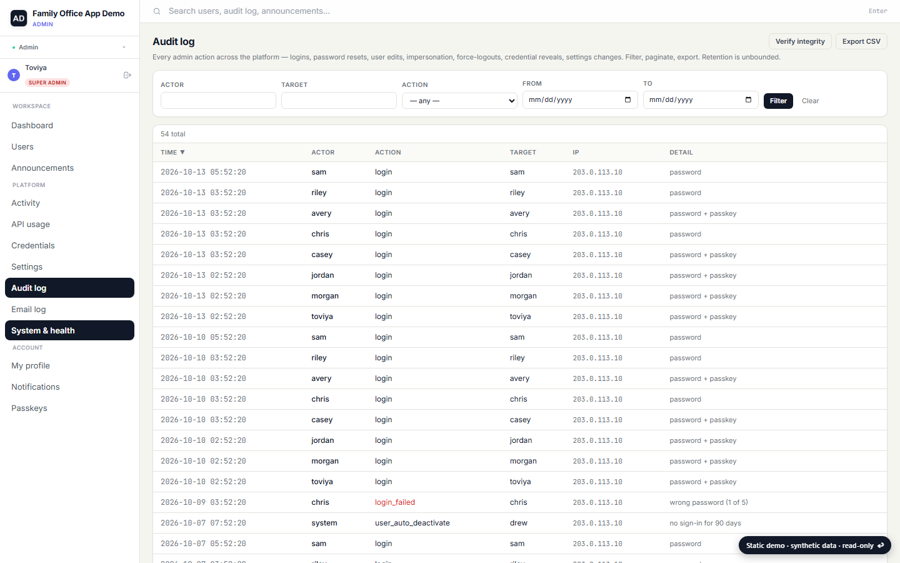Focus the Actor filter input
The height and width of the screenshot is (563, 900).
(218, 100)
